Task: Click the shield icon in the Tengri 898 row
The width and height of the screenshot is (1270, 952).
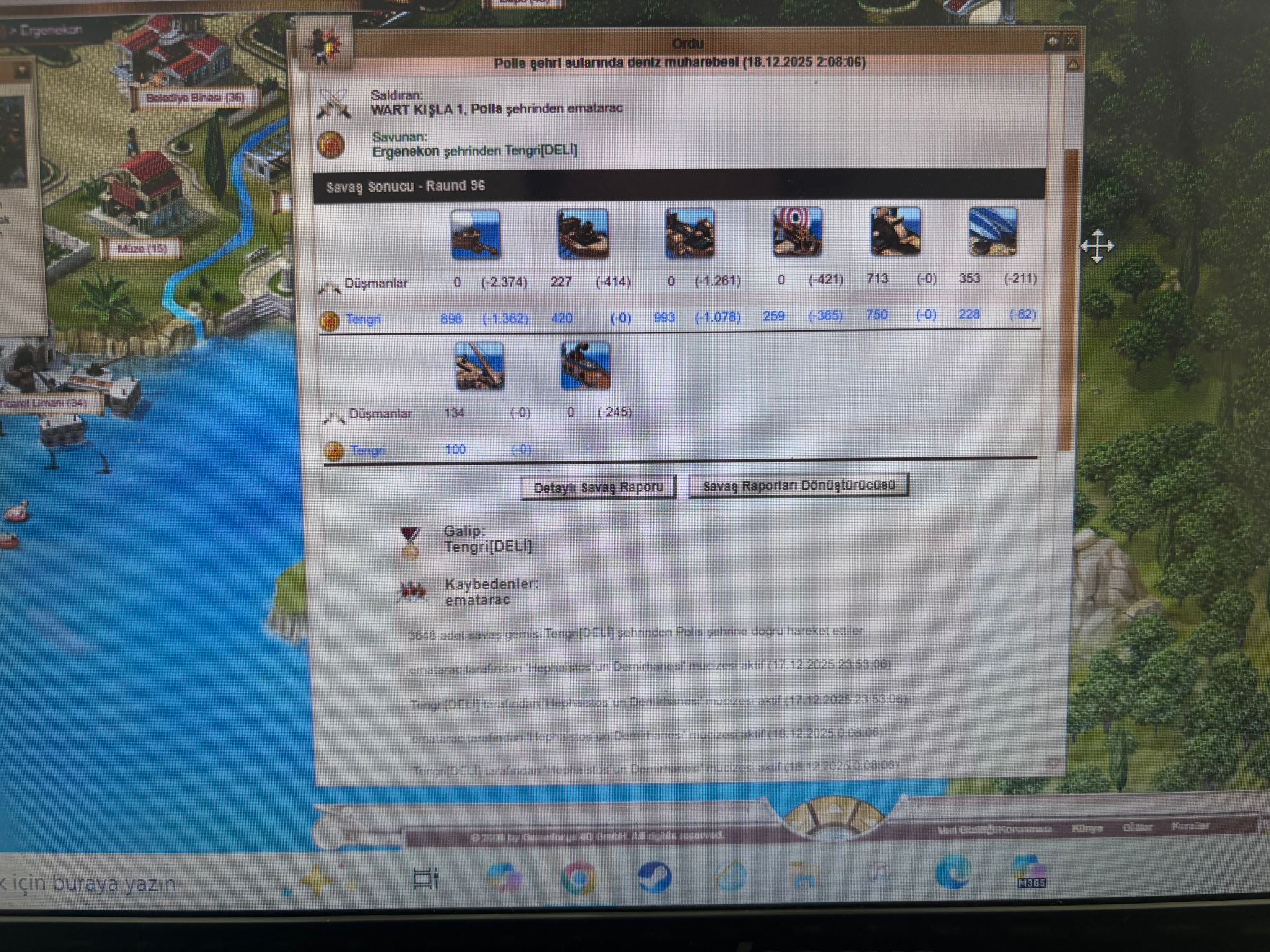Action: [329, 320]
